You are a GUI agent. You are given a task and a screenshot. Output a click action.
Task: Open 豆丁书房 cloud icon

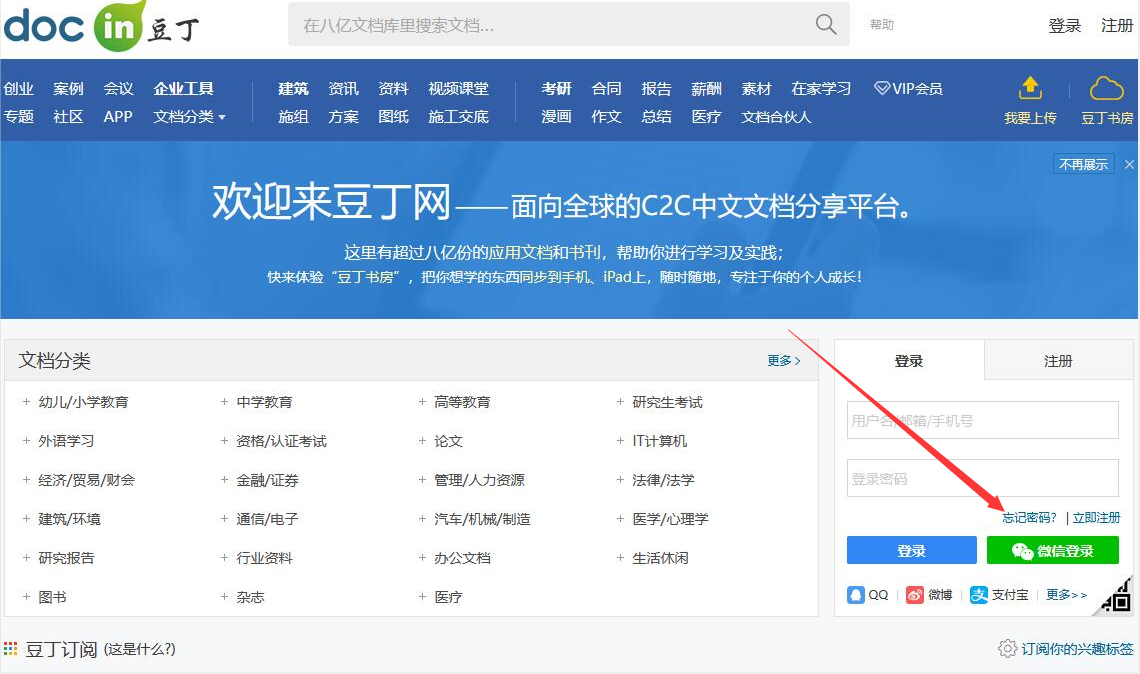[x=1107, y=88]
